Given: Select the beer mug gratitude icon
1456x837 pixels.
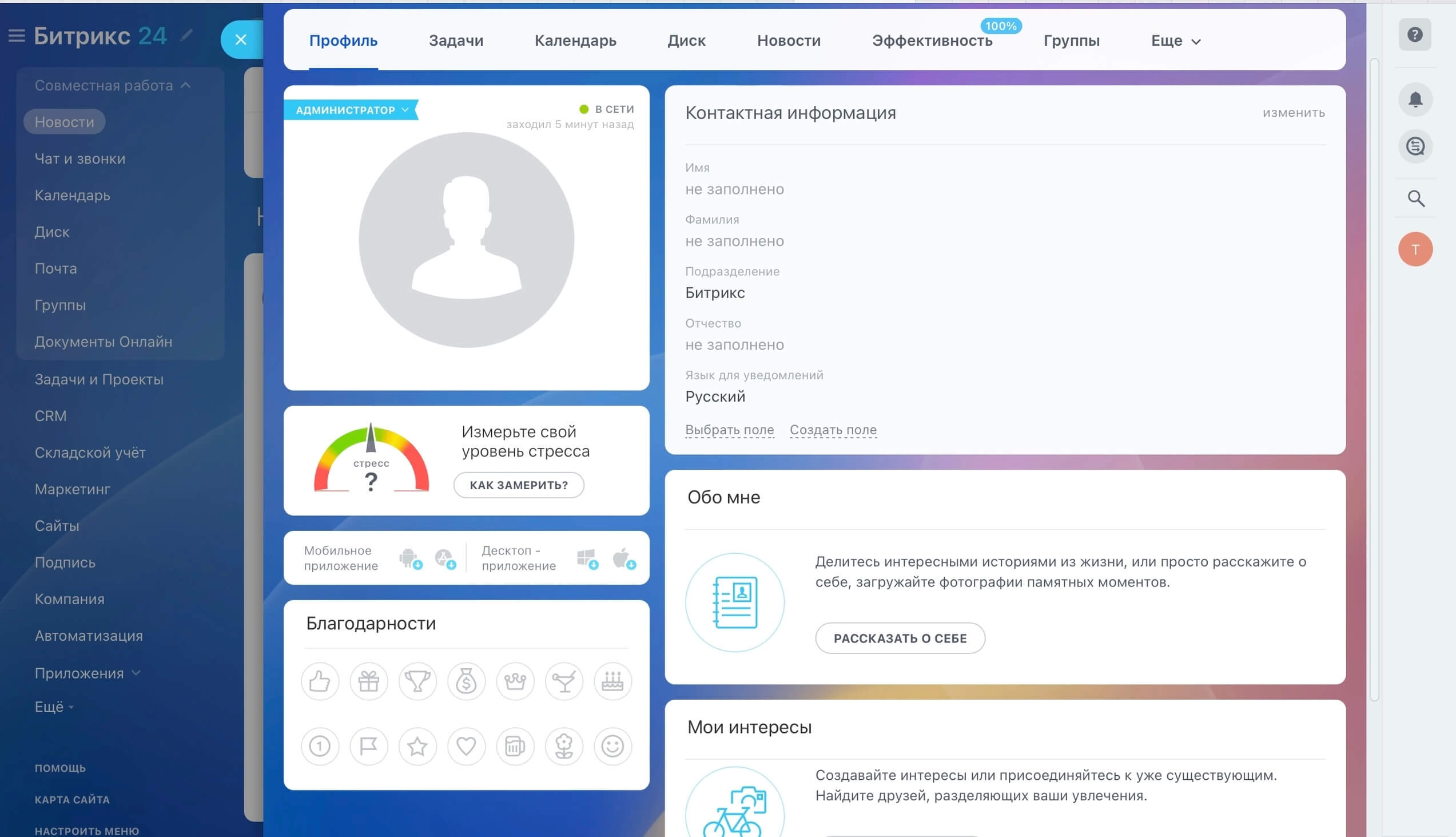Looking at the screenshot, I should click(x=515, y=747).
